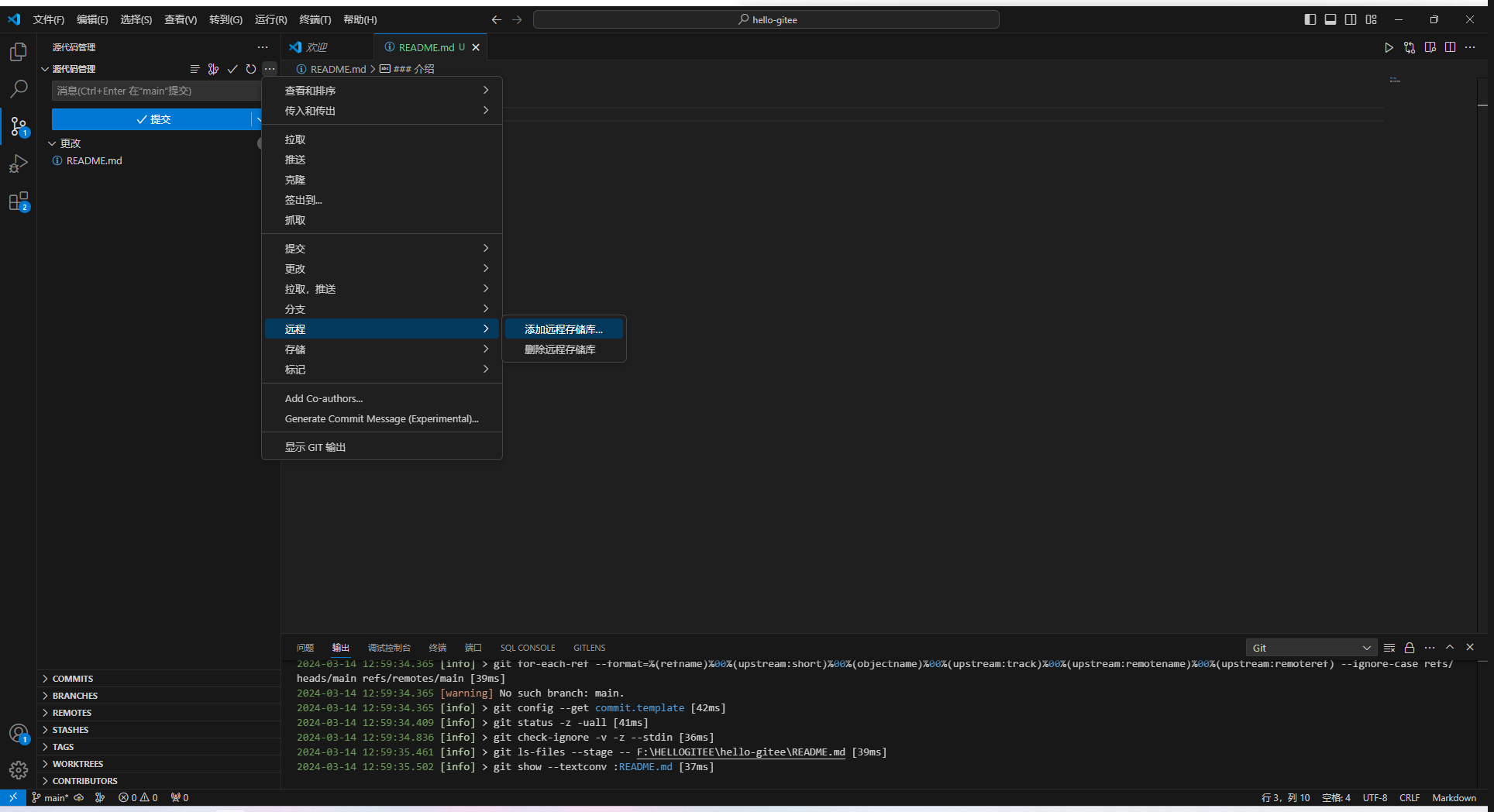1494x812 pixels.
Task: Click the open changes compare icon in editor toolbar
Action: point(1410,47)
